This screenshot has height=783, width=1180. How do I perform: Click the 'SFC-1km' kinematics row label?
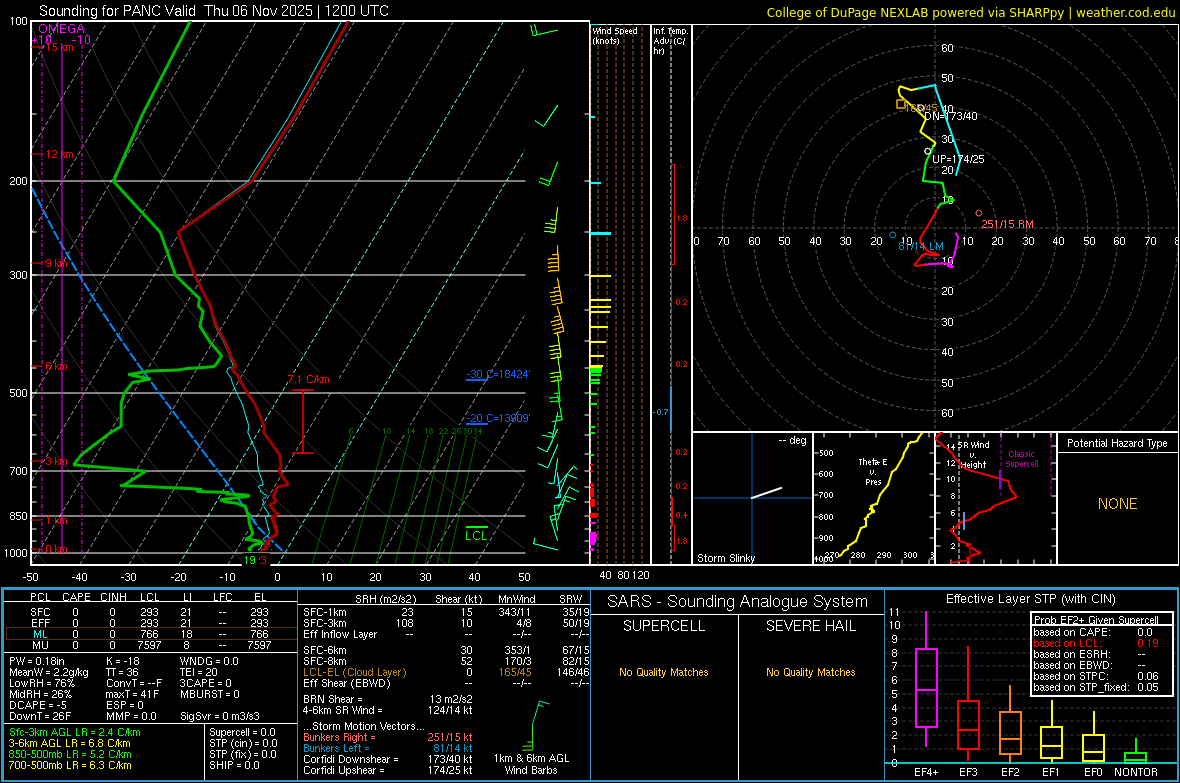pyautogui.click(x=324, y=612)
